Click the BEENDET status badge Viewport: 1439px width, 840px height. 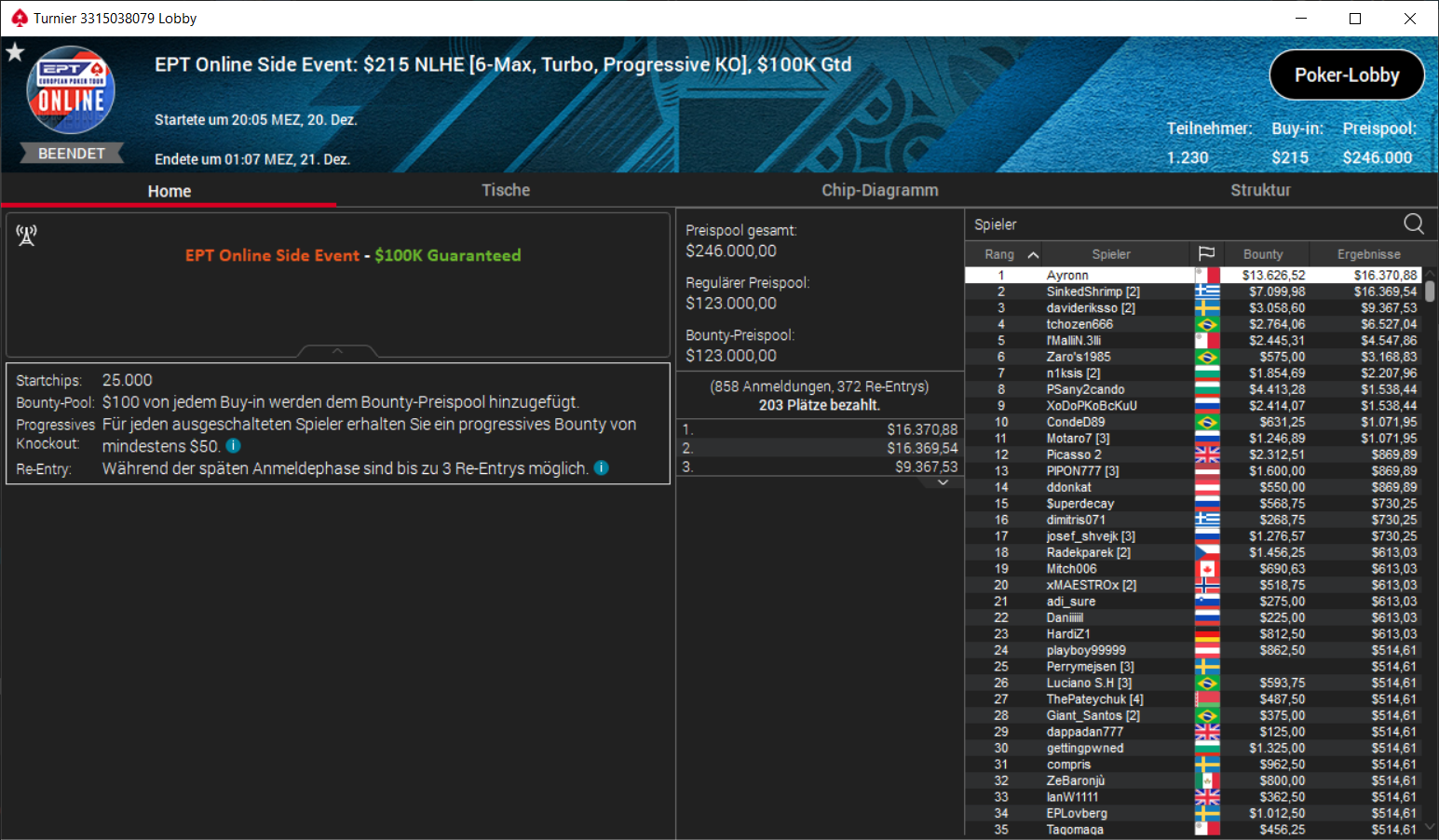pos(72,154)
